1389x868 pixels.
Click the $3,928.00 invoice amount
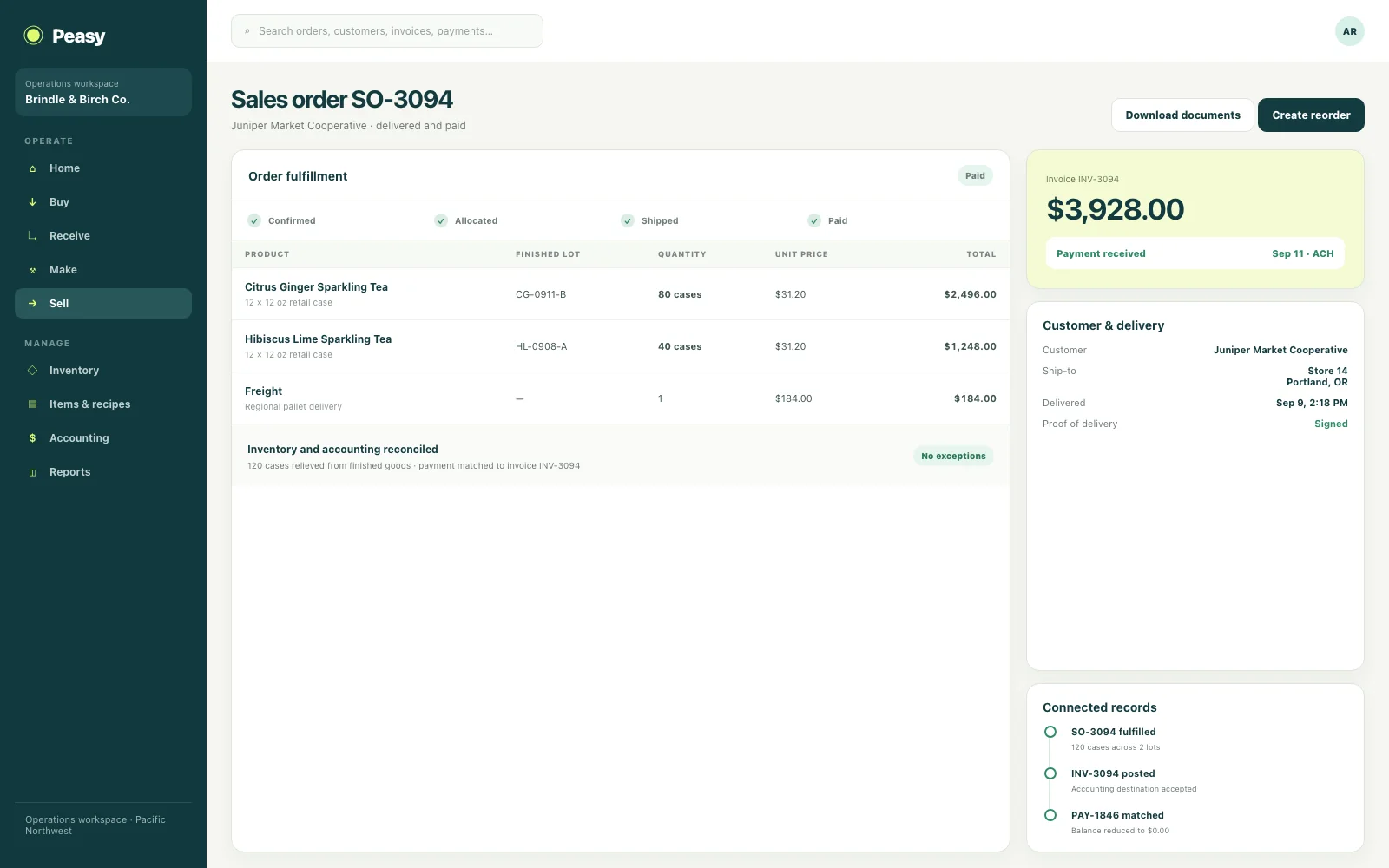(1115, 209)
